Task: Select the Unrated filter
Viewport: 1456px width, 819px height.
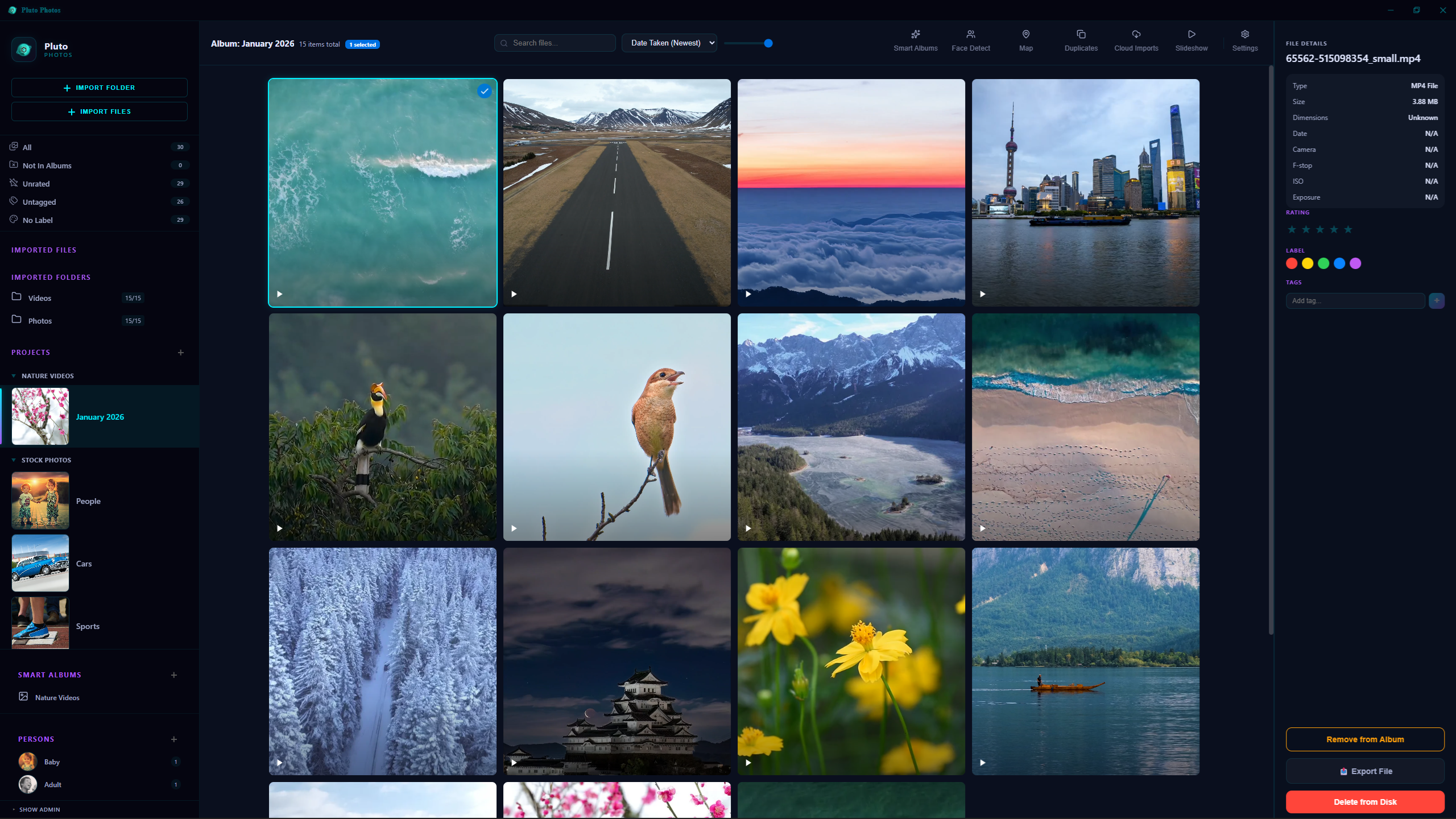Action: [x=36, y=184]
